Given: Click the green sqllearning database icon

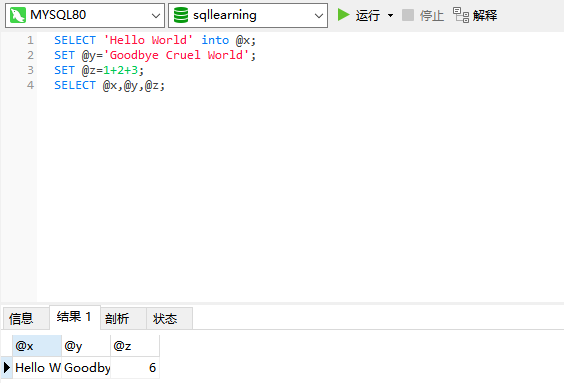Looking at the screenshot, I should coord(181,15).
